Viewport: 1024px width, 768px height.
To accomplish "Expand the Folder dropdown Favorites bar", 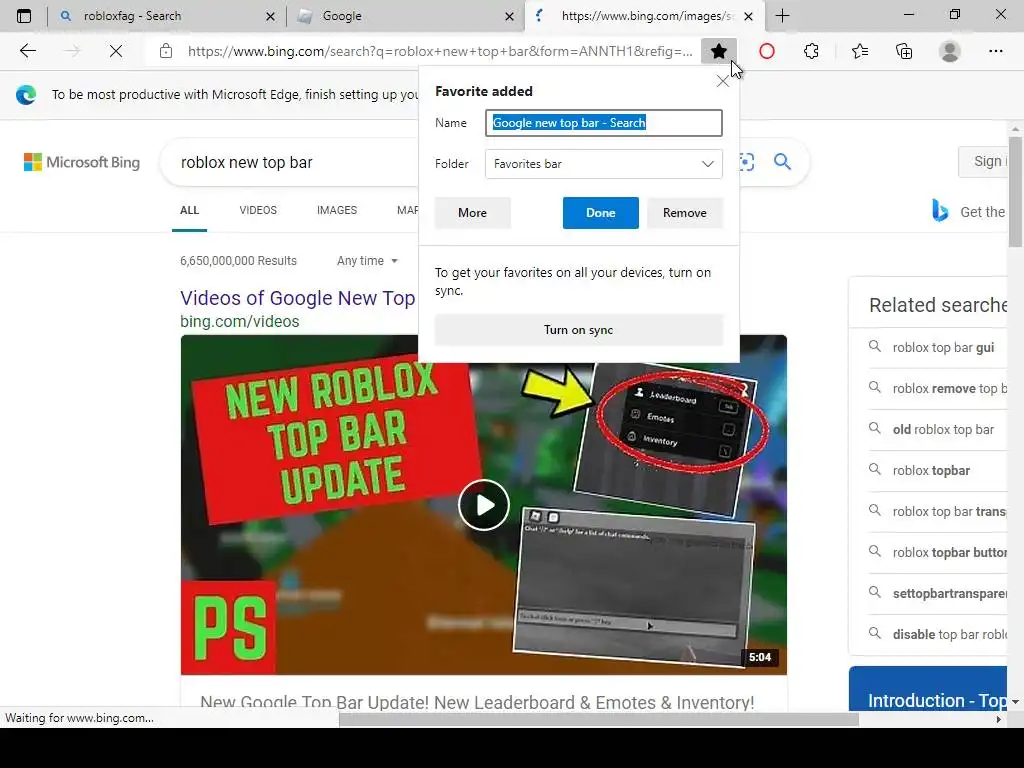I will click(603, 164).
